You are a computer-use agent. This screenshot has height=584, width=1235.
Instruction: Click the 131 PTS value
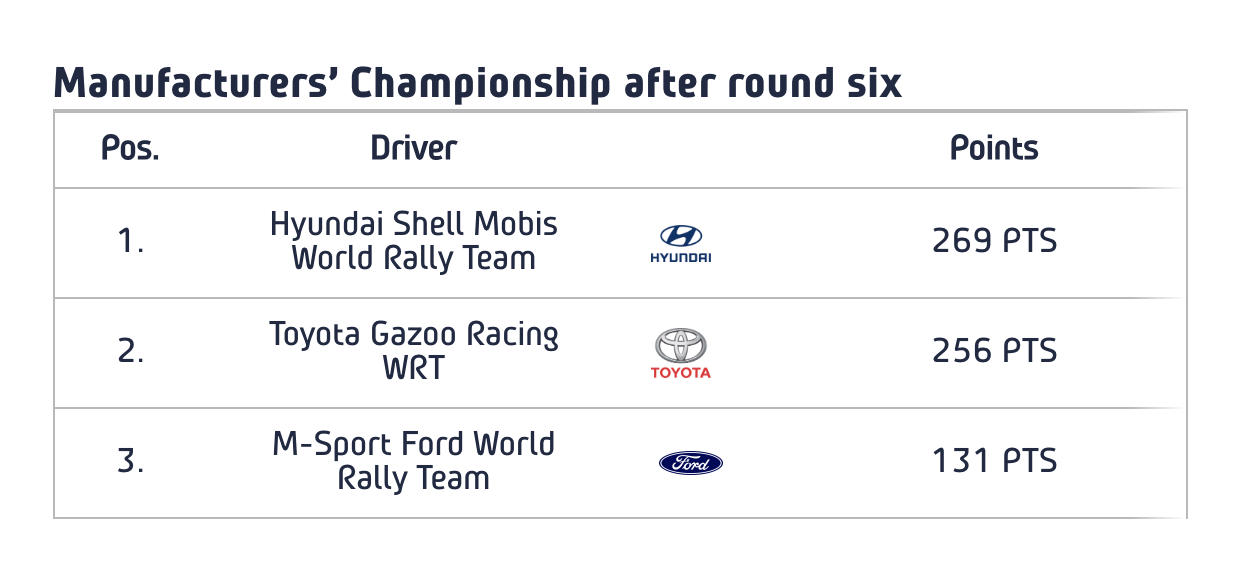tap(994, 461)
